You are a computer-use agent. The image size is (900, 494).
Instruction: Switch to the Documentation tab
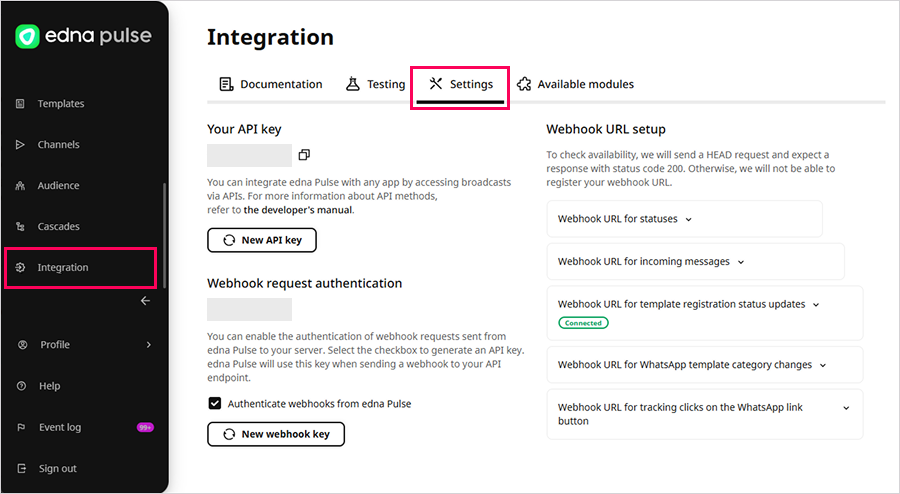(x=271, y=85)
